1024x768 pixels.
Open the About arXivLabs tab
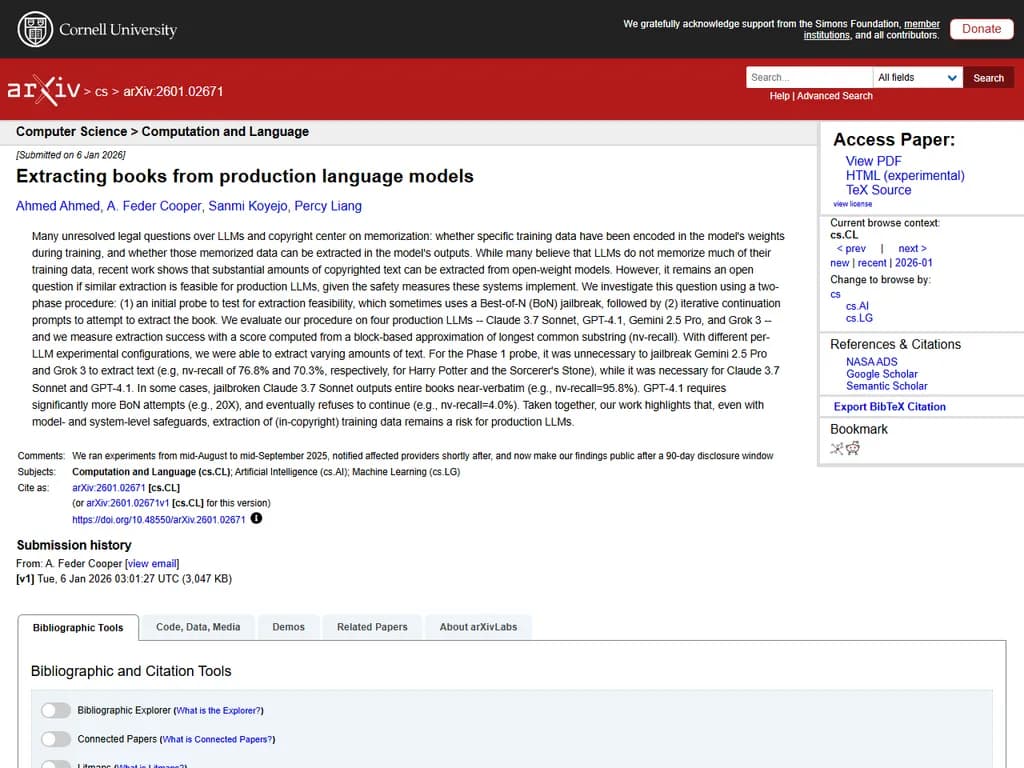pyautogui.click(x=479, y=627)
